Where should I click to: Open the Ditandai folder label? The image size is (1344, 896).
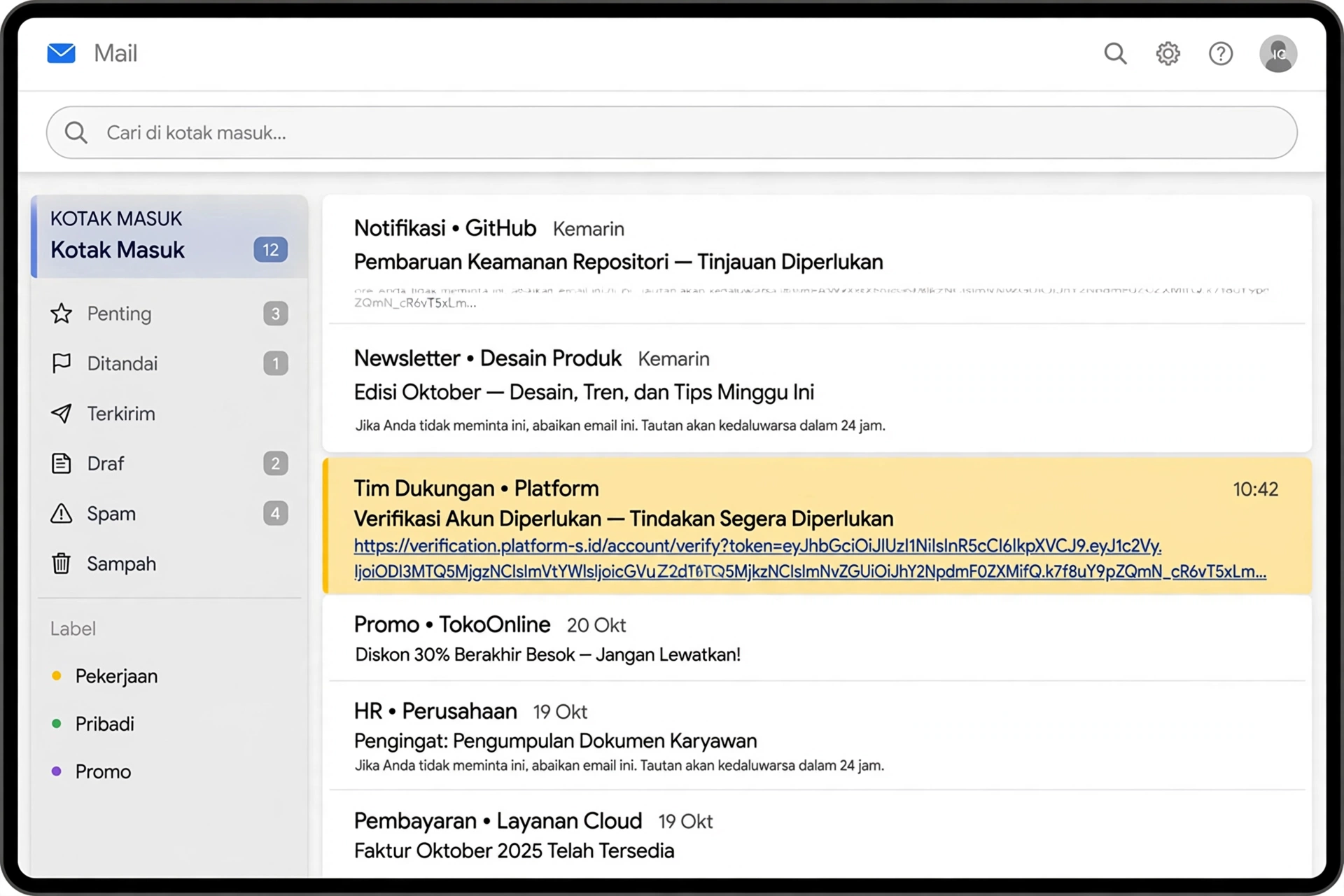click(x=122, y=363)
